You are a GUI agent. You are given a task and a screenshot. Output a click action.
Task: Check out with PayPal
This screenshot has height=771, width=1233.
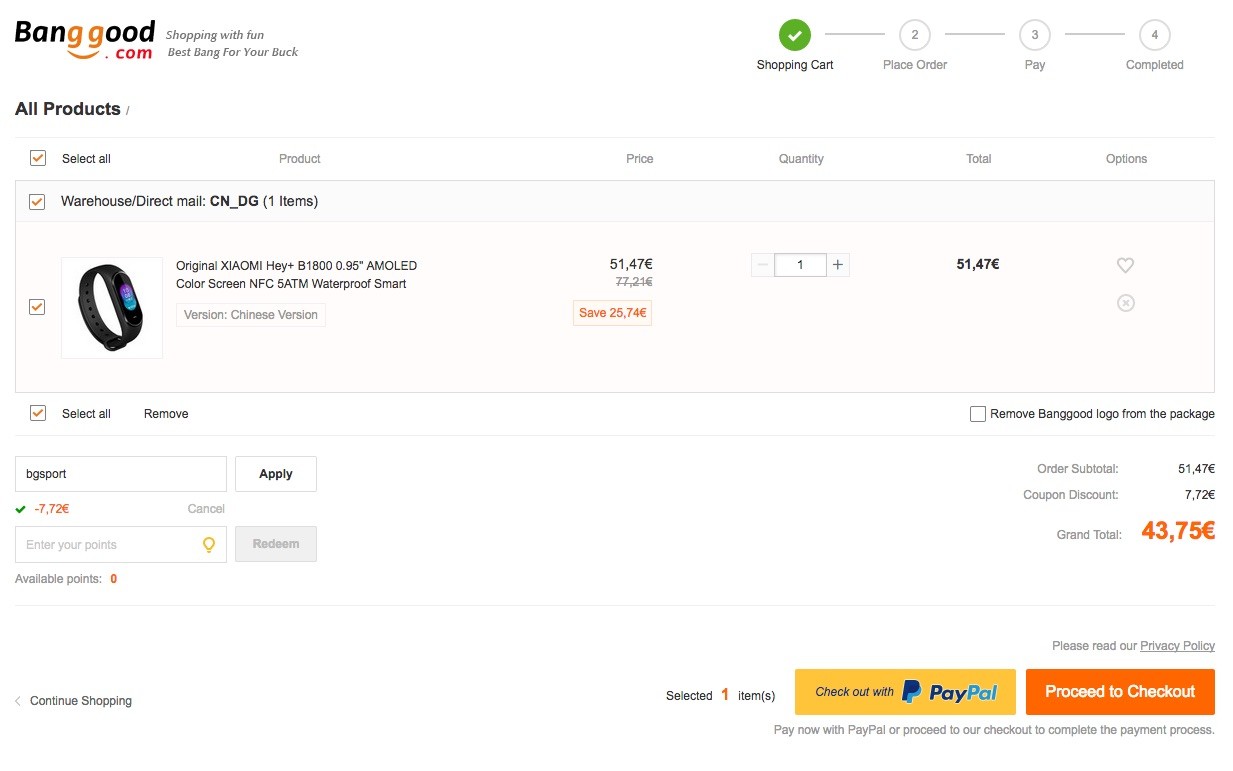(x=905, y=692)
